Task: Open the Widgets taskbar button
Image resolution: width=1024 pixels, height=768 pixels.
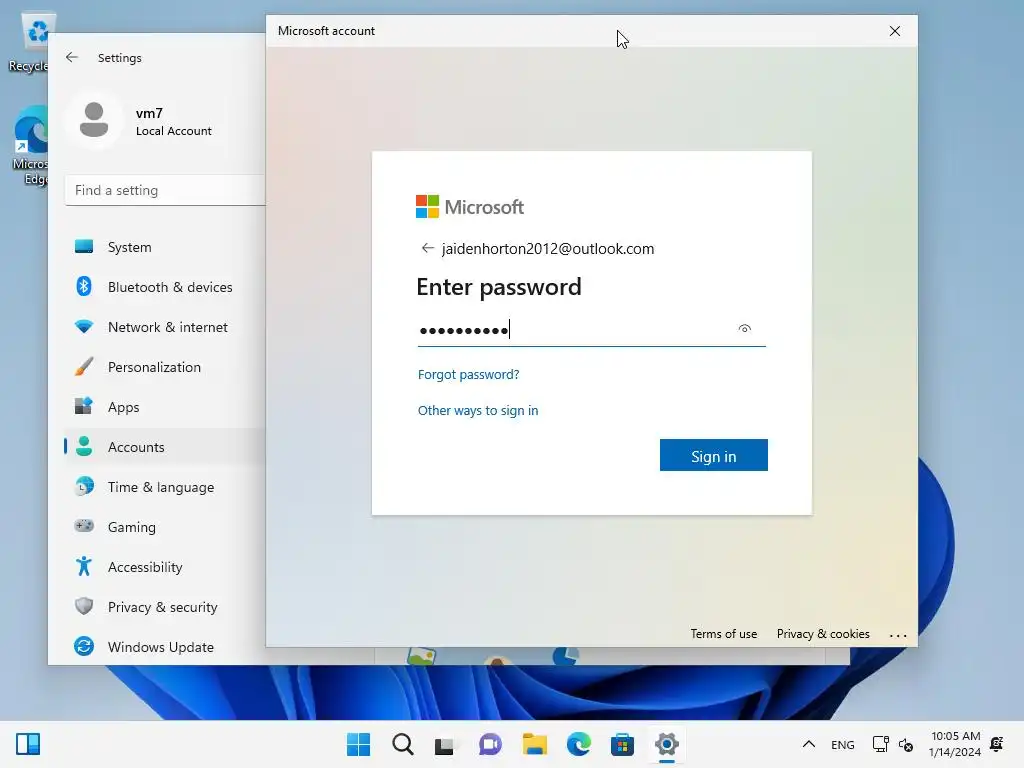Action: 28,744
